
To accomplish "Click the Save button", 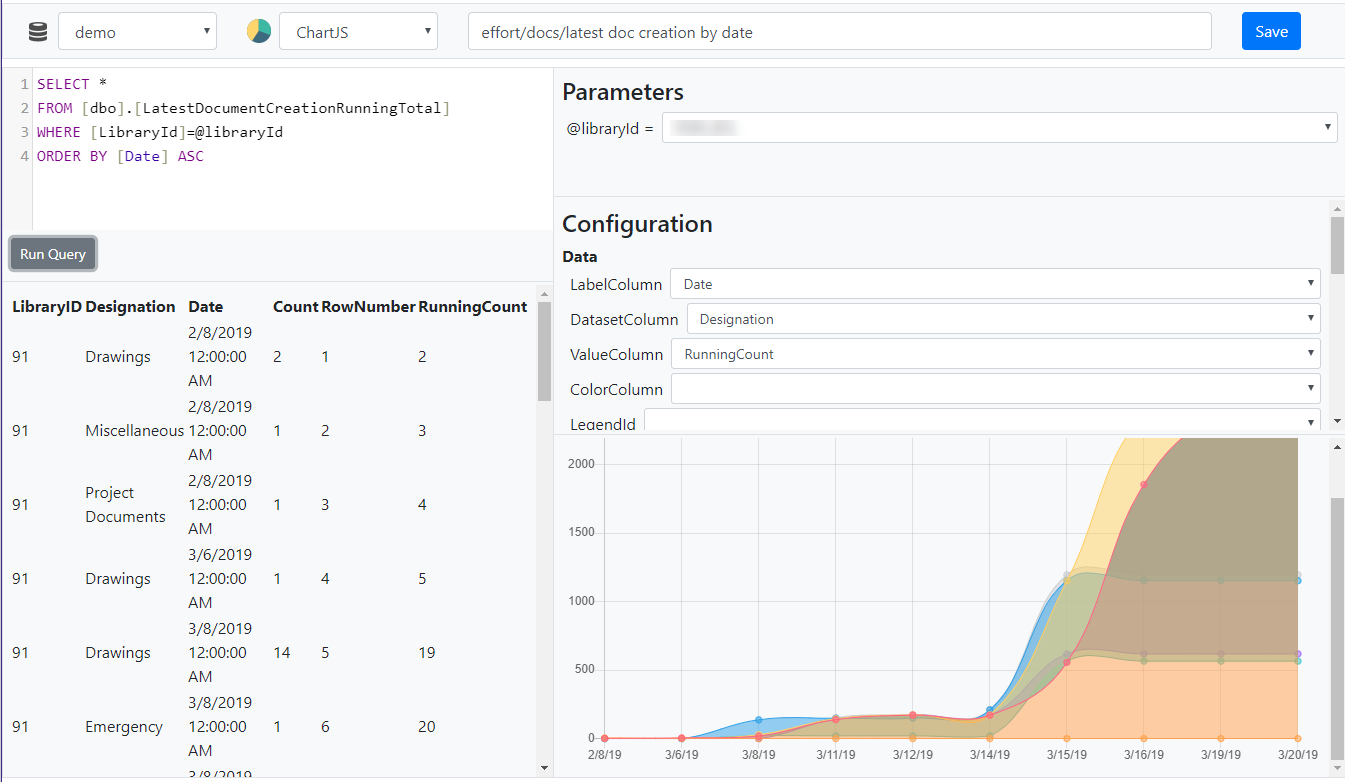I will [1271, 32].
